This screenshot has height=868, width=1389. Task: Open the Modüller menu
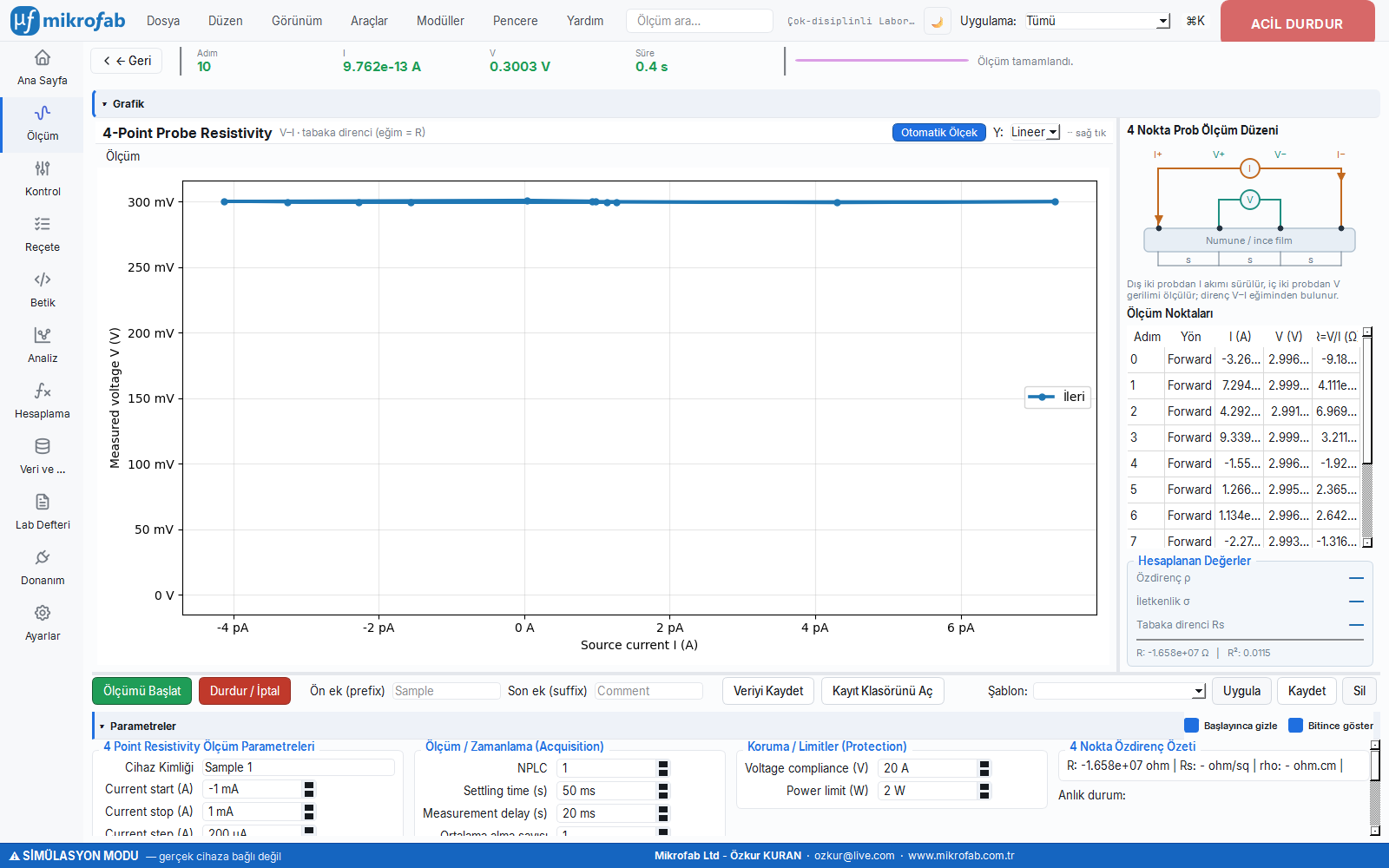[440, 21]
